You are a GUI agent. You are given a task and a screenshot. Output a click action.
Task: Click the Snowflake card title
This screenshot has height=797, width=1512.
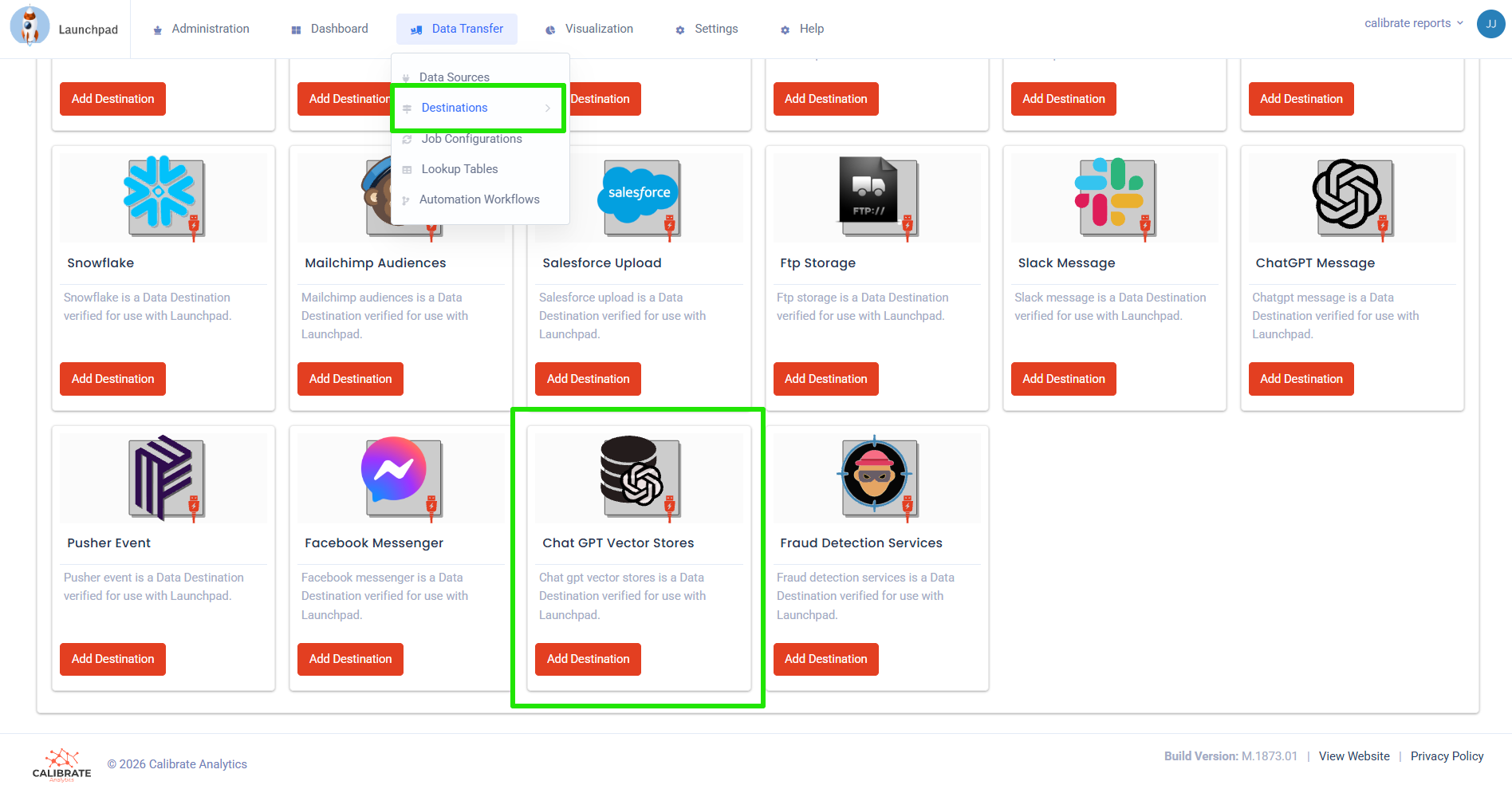(100, 263)
